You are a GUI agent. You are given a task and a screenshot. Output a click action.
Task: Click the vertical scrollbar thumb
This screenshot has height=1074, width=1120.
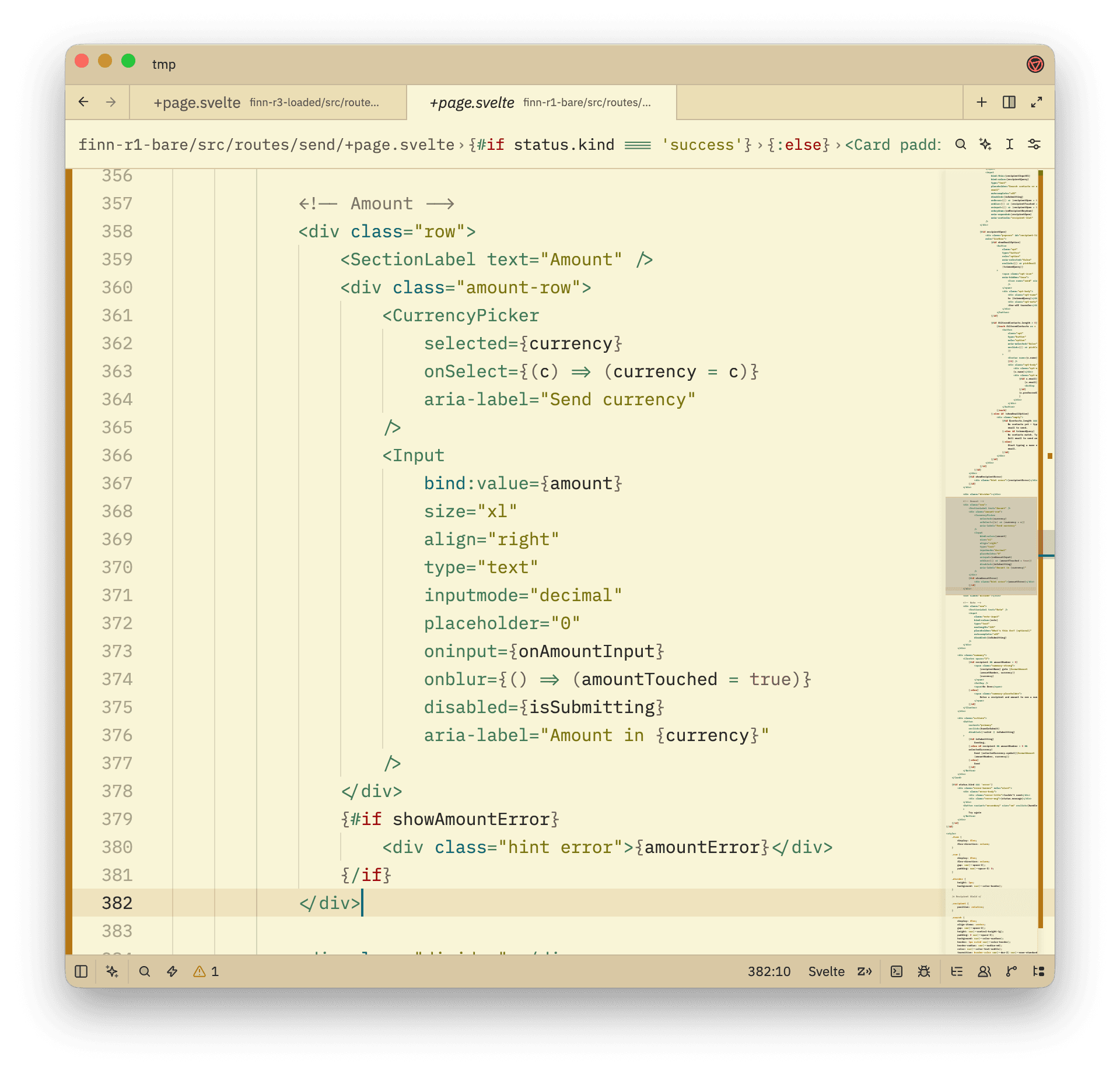[1048, 543]
